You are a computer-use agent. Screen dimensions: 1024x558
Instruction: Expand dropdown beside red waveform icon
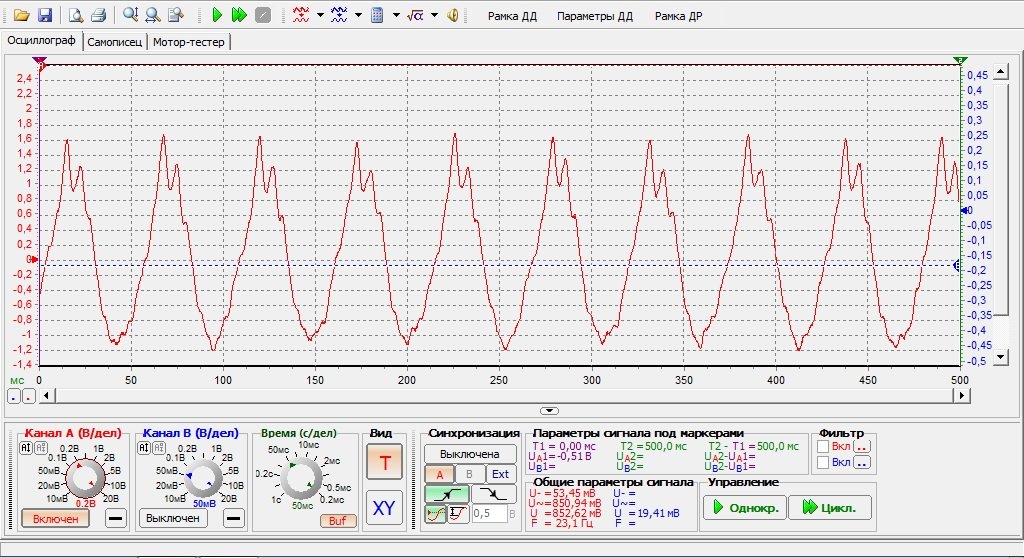coord(320,16)
